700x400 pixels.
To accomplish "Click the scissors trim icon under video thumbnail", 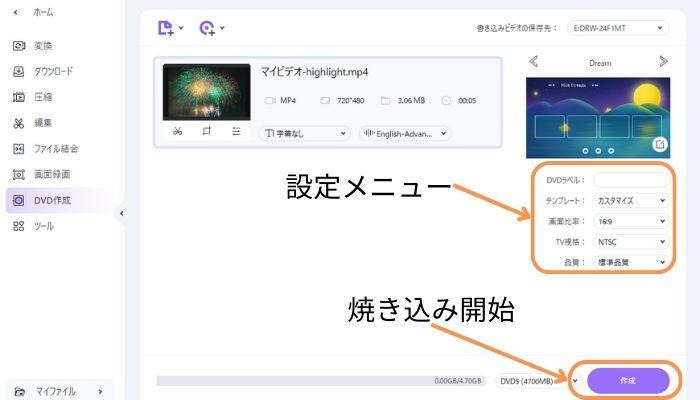I will coord(177,132).
